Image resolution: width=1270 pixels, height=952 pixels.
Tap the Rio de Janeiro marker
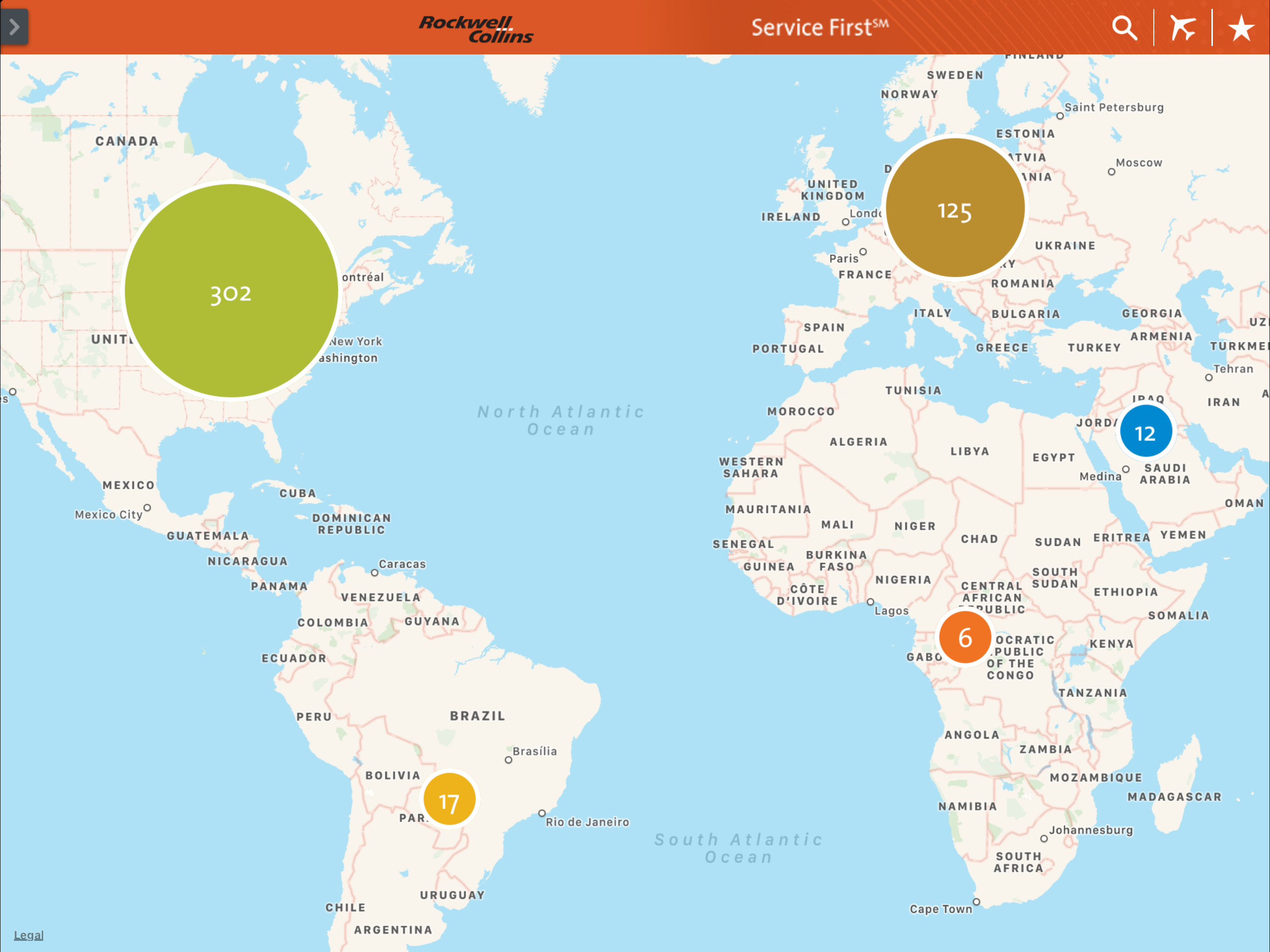coord(542,813)
